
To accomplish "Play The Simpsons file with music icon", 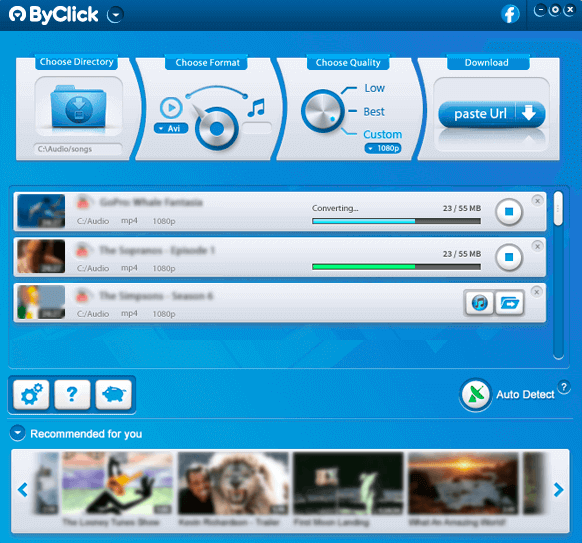I will [479, 303].
